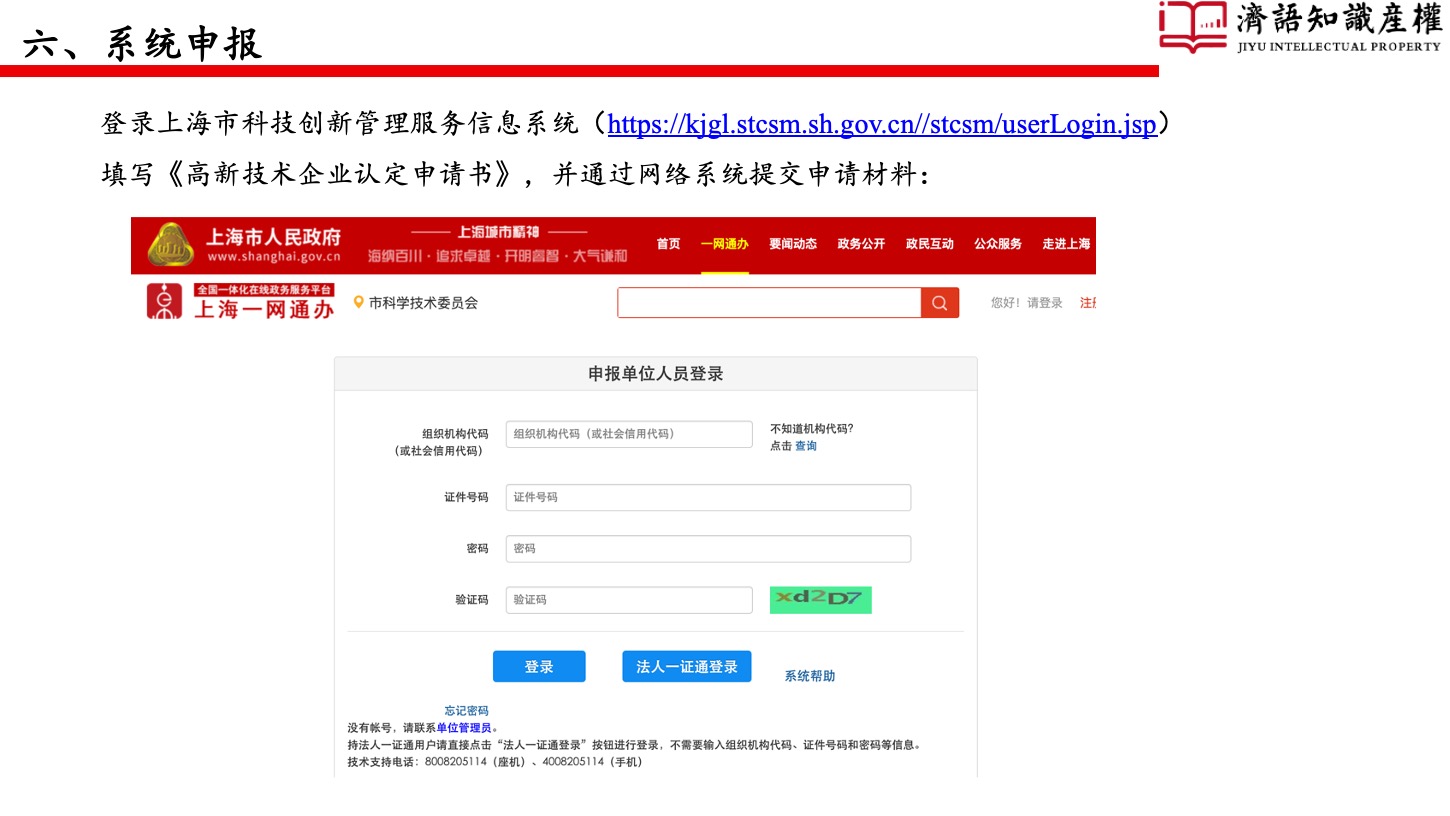The width and height of the screenshot is (1450, 816).
Task: Open the 要闻动态 menu item
Action: click(x=792, y=244)
